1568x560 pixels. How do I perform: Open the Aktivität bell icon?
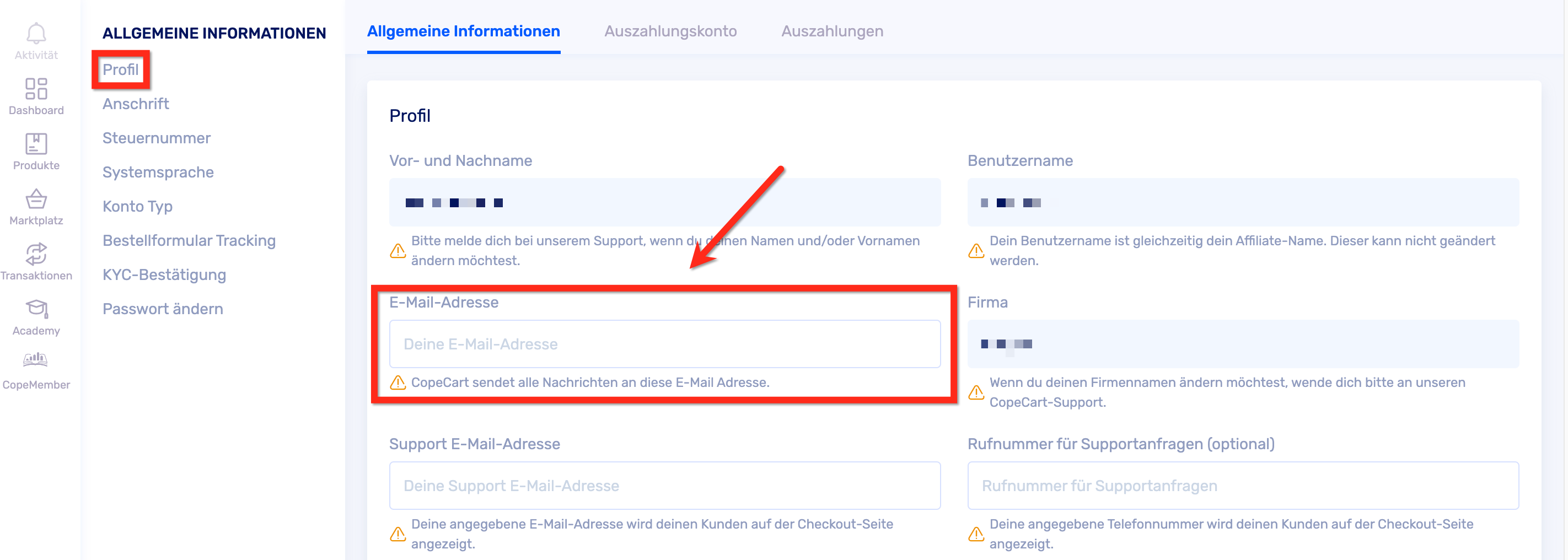pos(36,34)
